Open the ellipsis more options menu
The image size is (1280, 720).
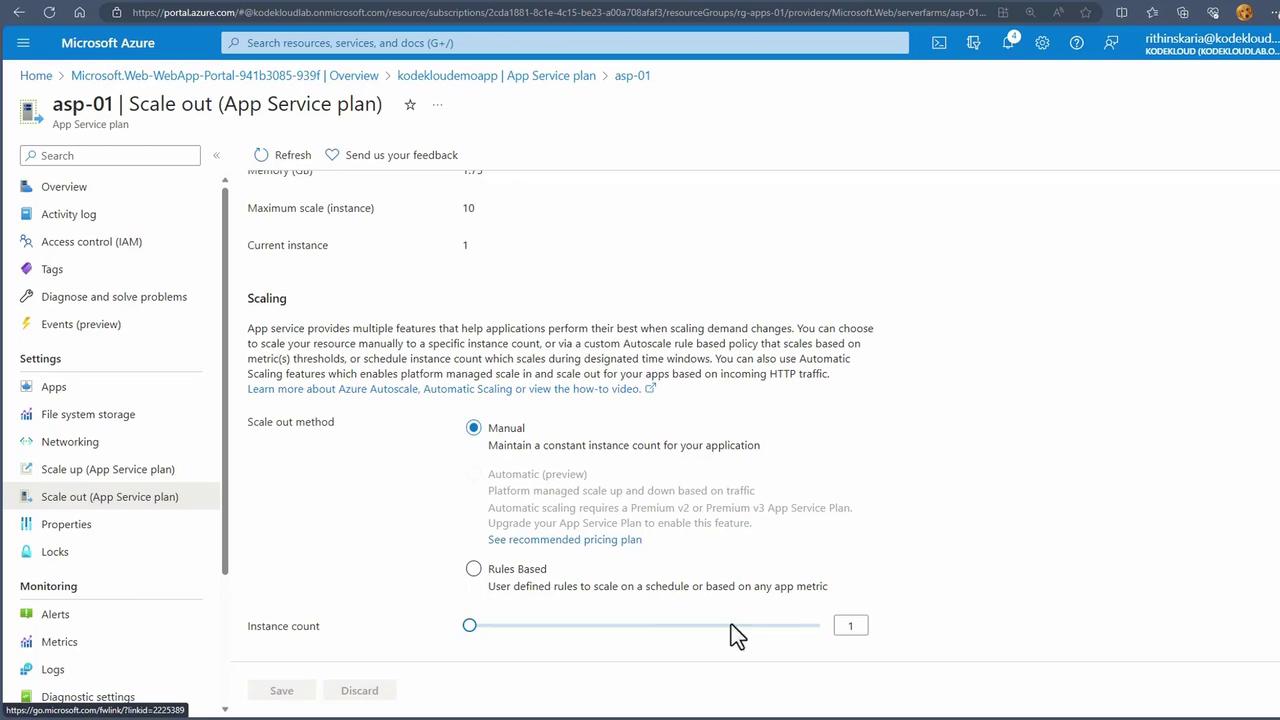tap(437, 105)
